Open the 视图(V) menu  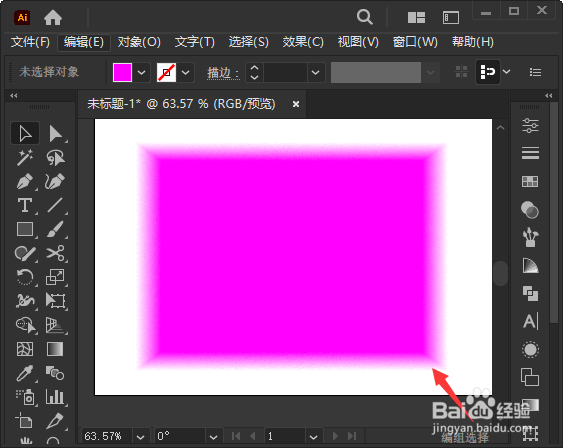tap(358, 42)
